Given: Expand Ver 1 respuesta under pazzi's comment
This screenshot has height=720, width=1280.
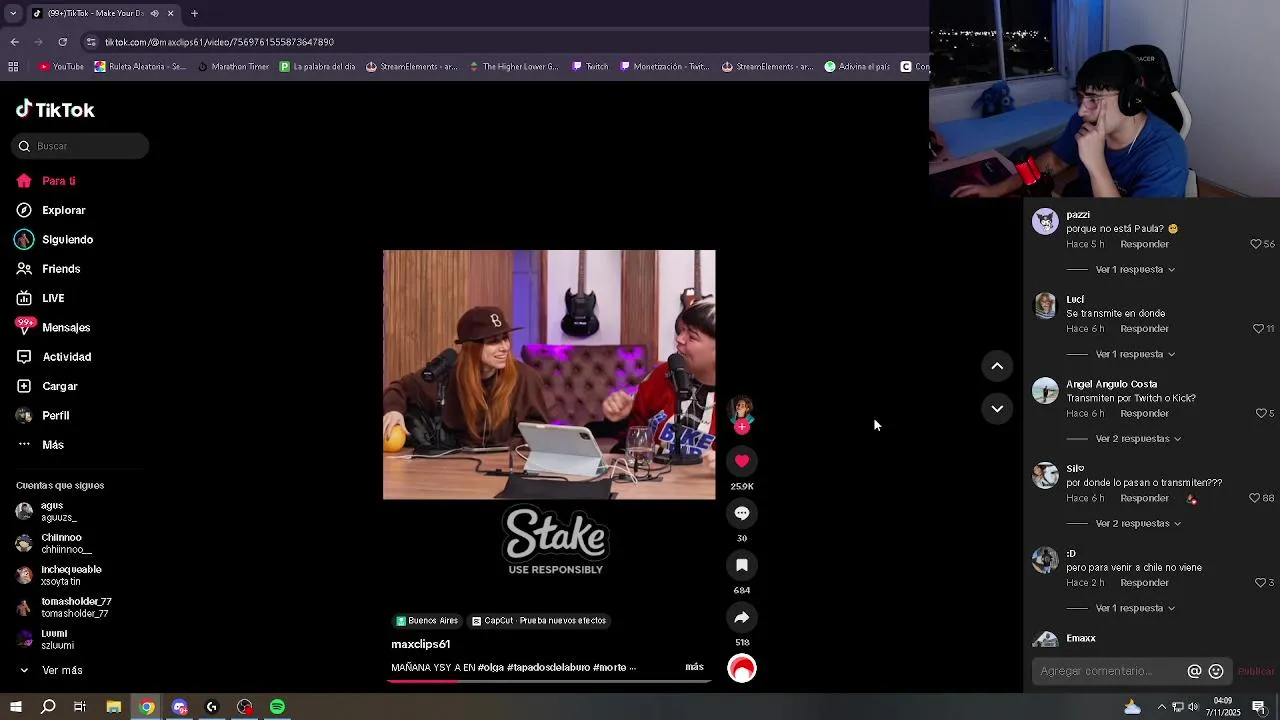Looking at the screenshot, I should [x=1135, y=270].
